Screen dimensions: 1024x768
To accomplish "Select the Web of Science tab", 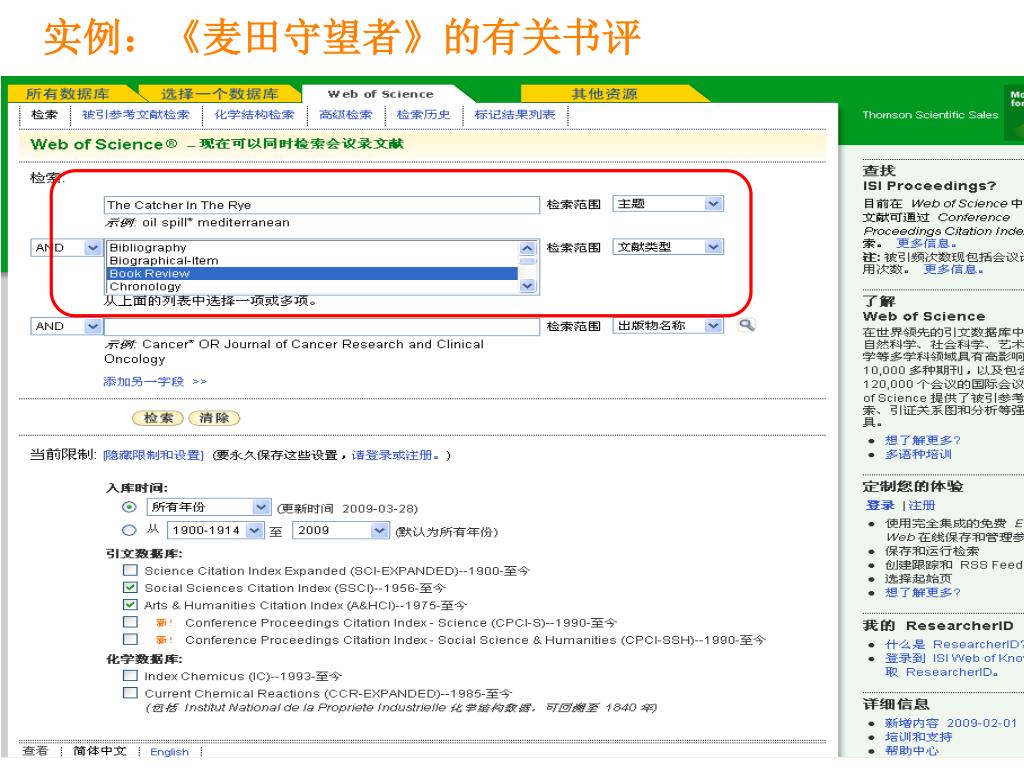I will pos(380,94).
